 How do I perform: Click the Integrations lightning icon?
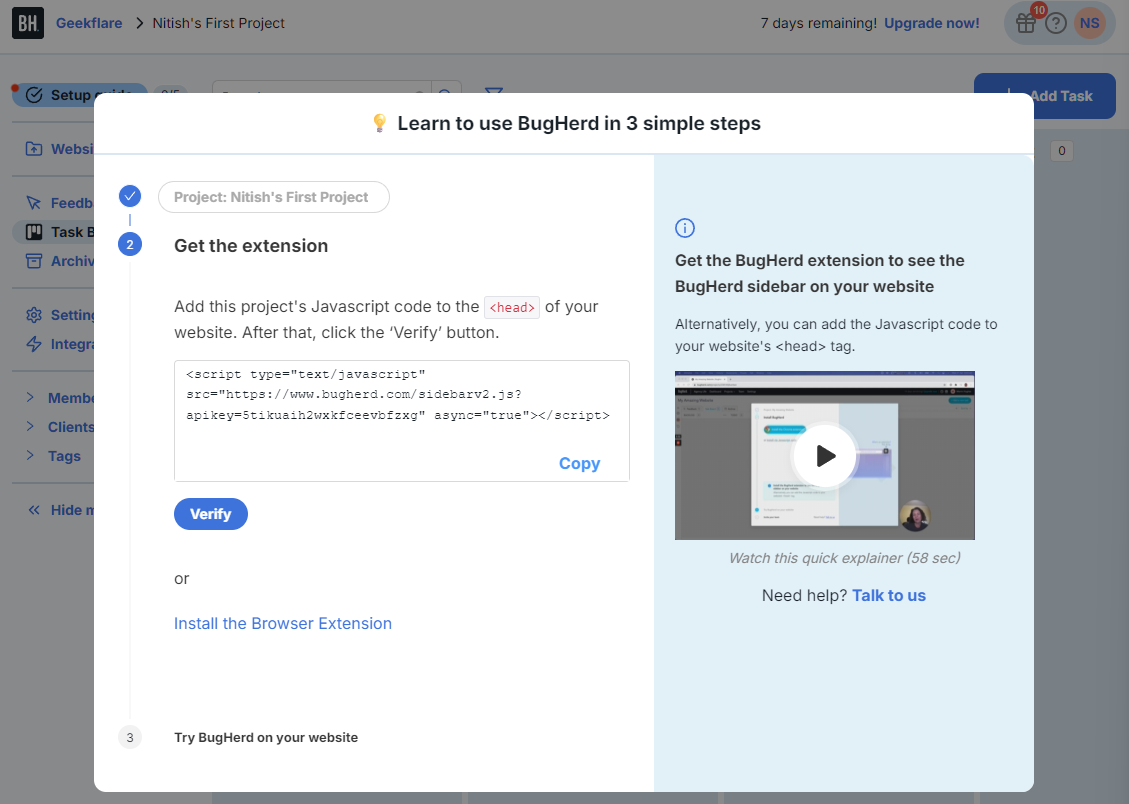pos(34,344)
